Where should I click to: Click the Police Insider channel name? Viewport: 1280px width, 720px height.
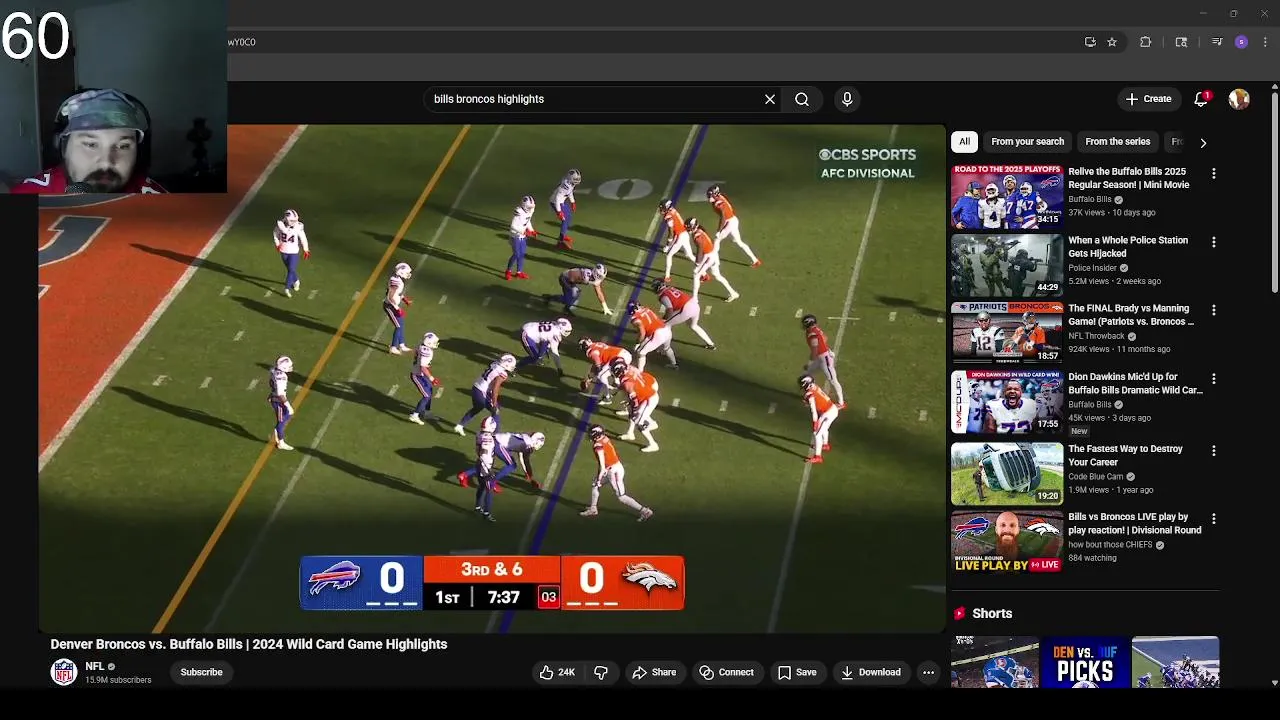[1092, 268]
